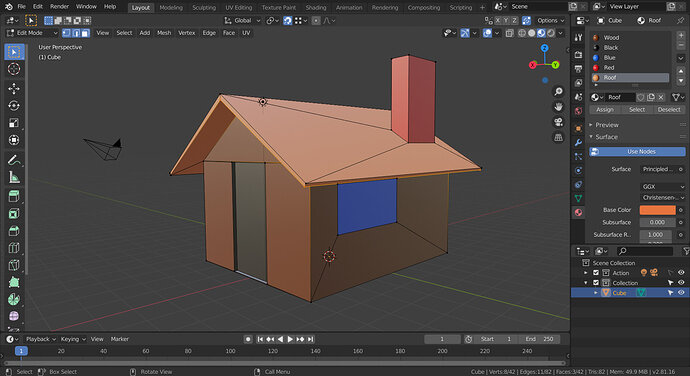Screen dimensions: 690x376
Task: Open the Options dropdown
Action: pos(551,21)
